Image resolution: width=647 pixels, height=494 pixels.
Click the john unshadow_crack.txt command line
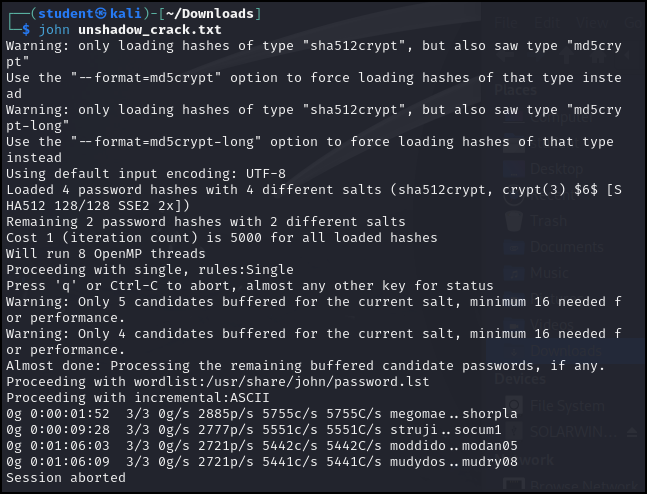130,30
